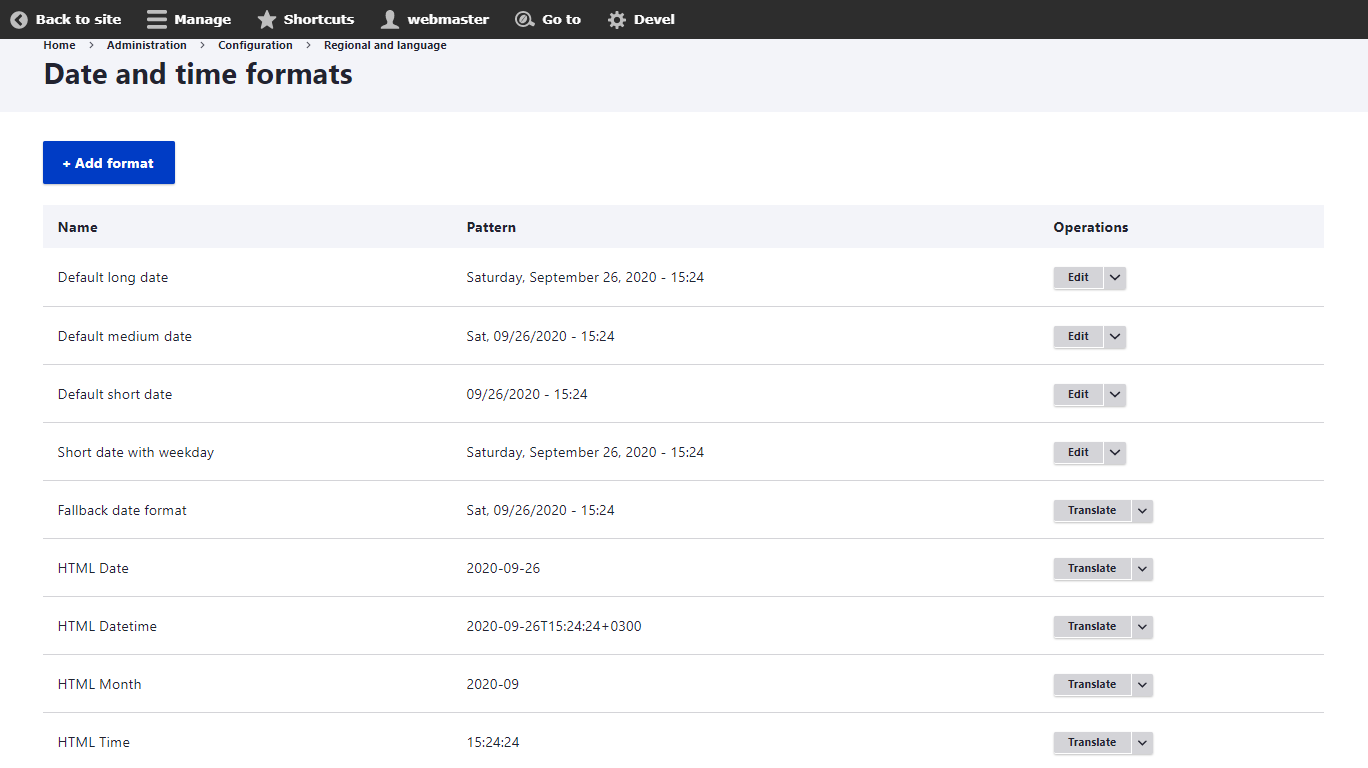Open Administration breadcrumb link
The height and width of the screenshot is (768, 1368).
click(147, 45)
